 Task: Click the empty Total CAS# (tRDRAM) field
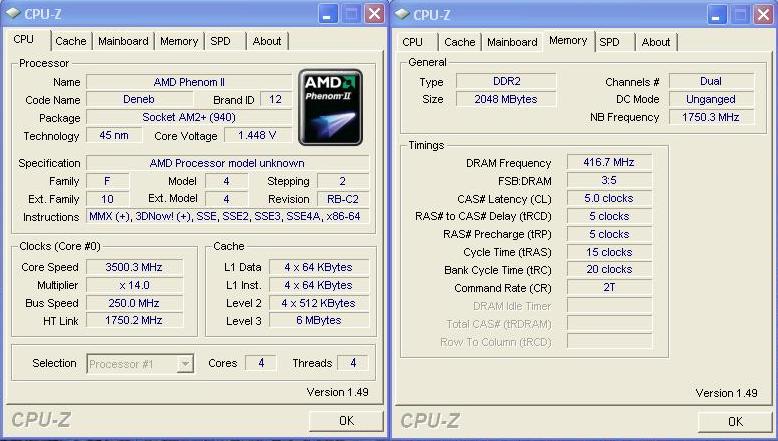tap(609, 323)
